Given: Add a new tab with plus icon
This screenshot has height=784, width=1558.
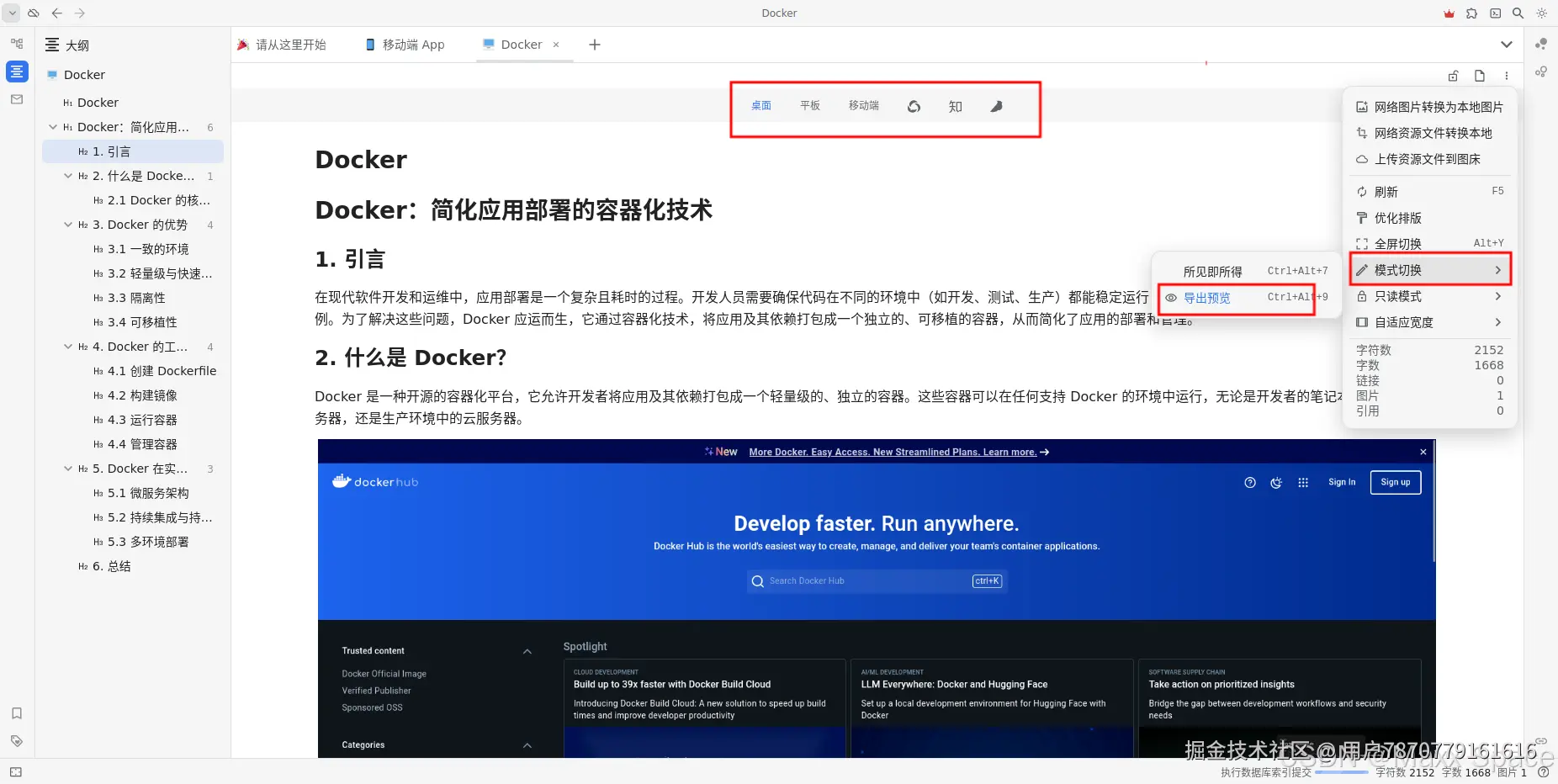Looking at the screenshot, I should (x=595, y=45).
